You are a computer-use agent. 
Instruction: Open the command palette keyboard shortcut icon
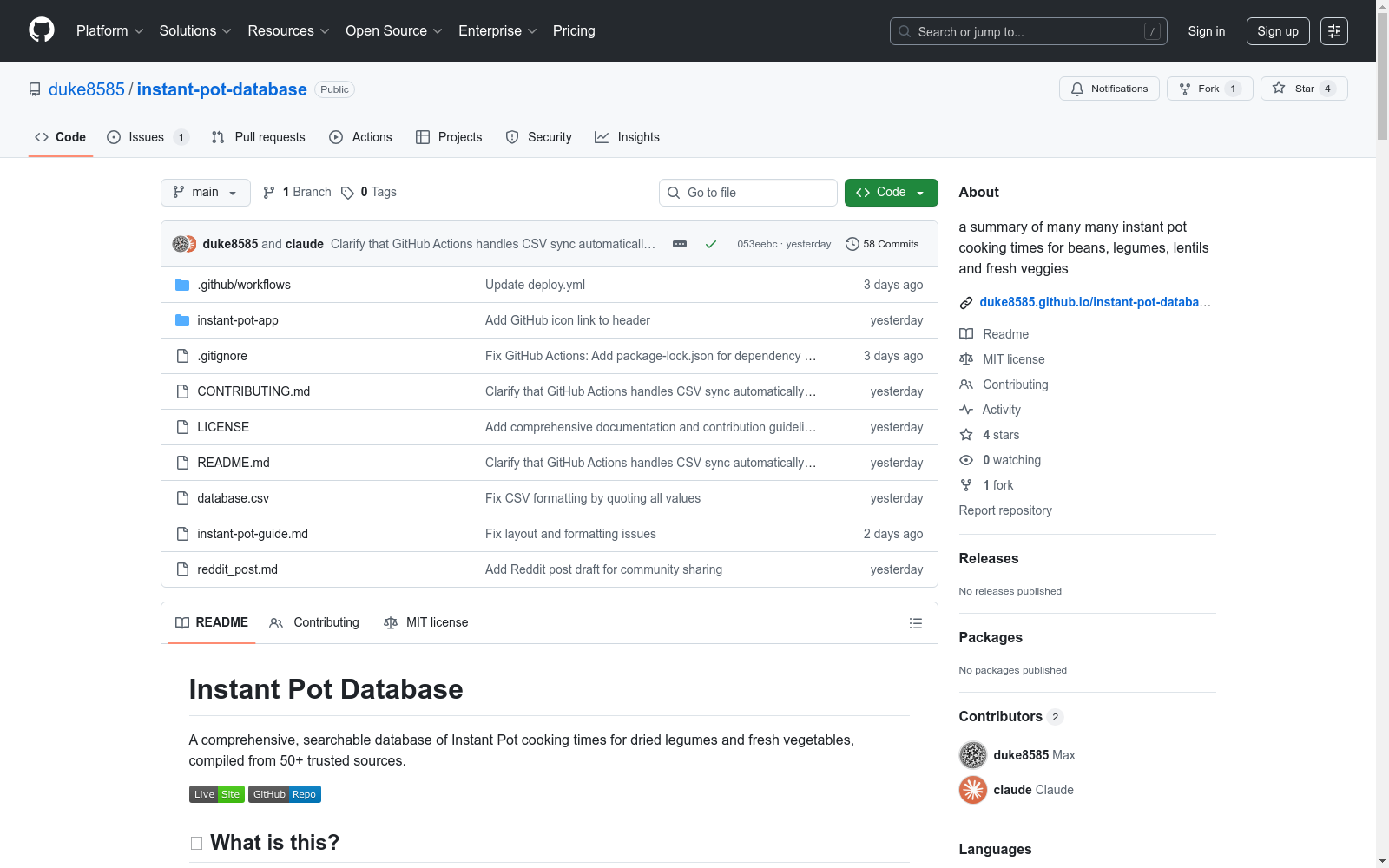(1152, 31)
